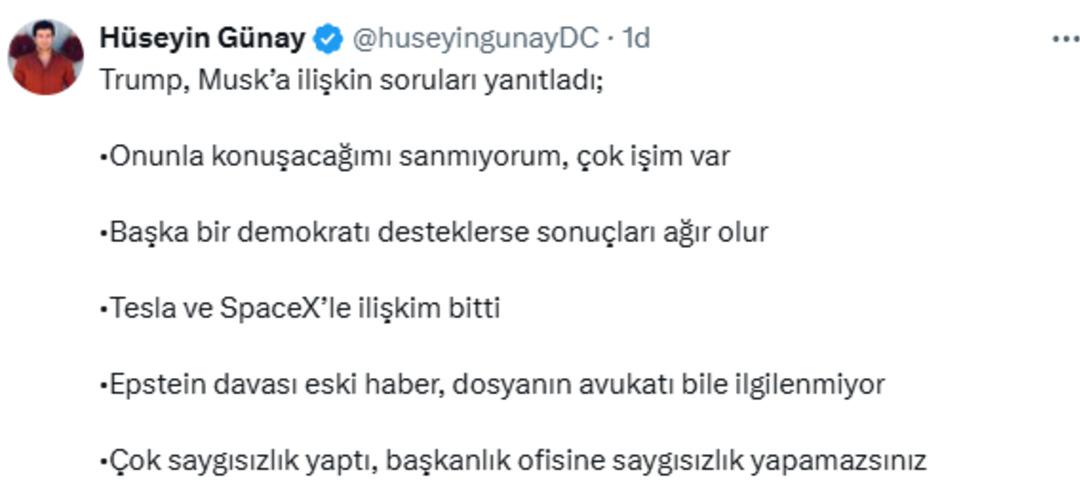The width and height of the screenshot is (1080, 487).
Task: Click the line starting Epstein davası eski haber
Action: [x=492, y=385]
